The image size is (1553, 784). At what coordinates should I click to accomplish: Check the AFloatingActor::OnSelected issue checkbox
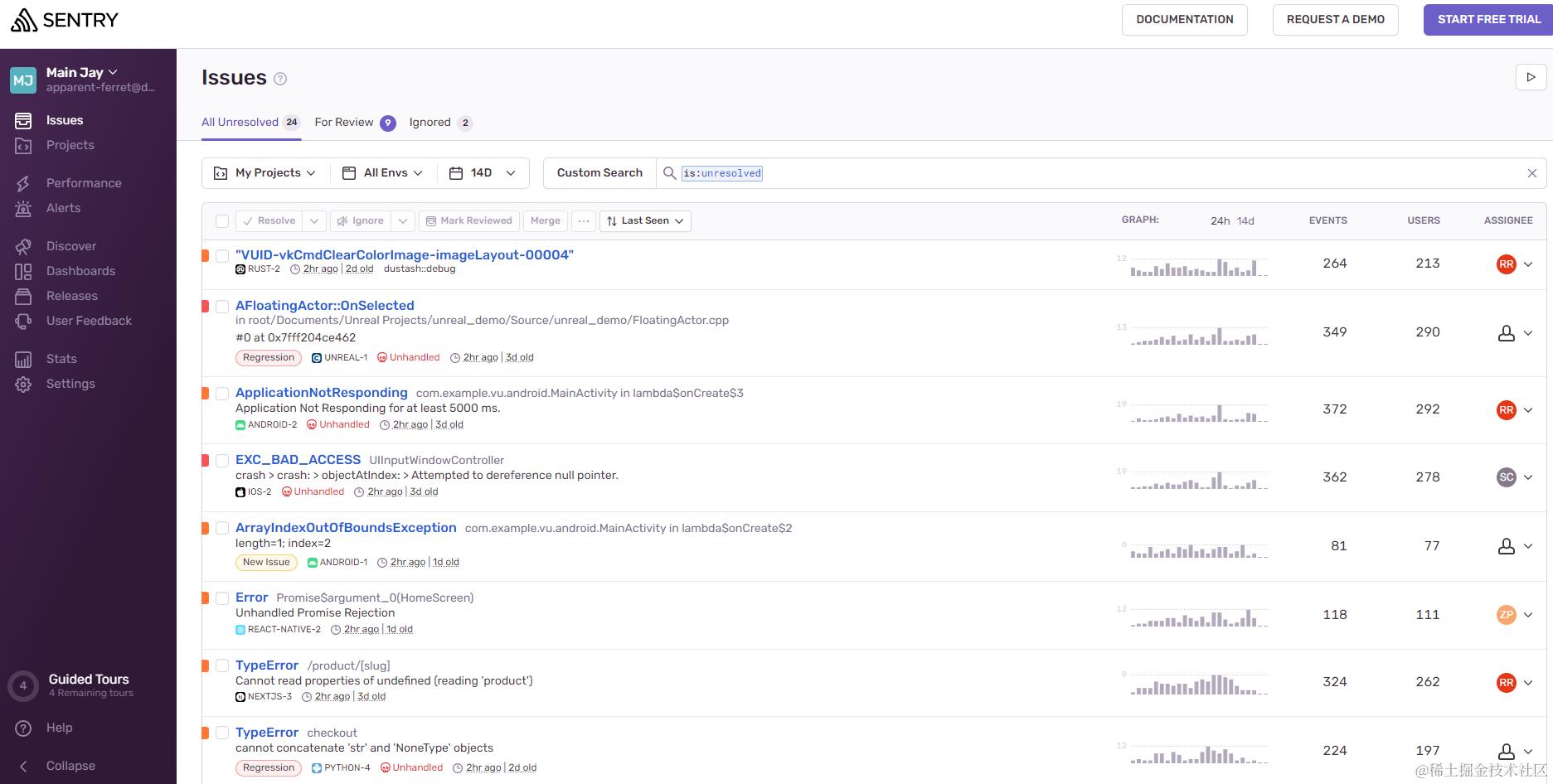coord(222,307)
